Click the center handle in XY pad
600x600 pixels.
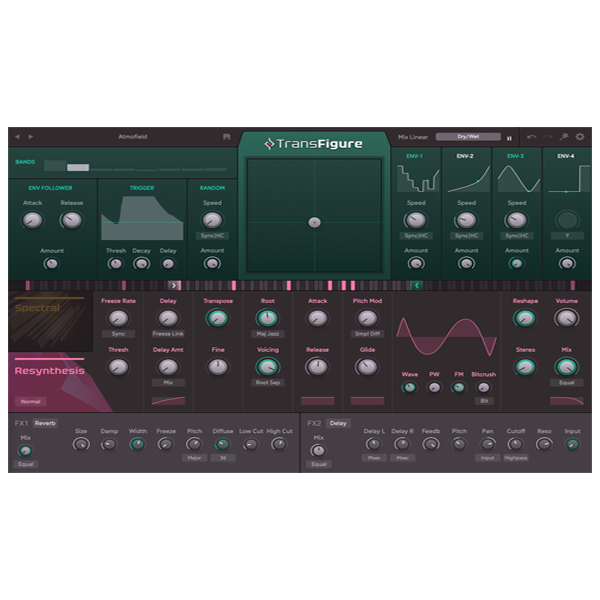[x=314, y=222]
